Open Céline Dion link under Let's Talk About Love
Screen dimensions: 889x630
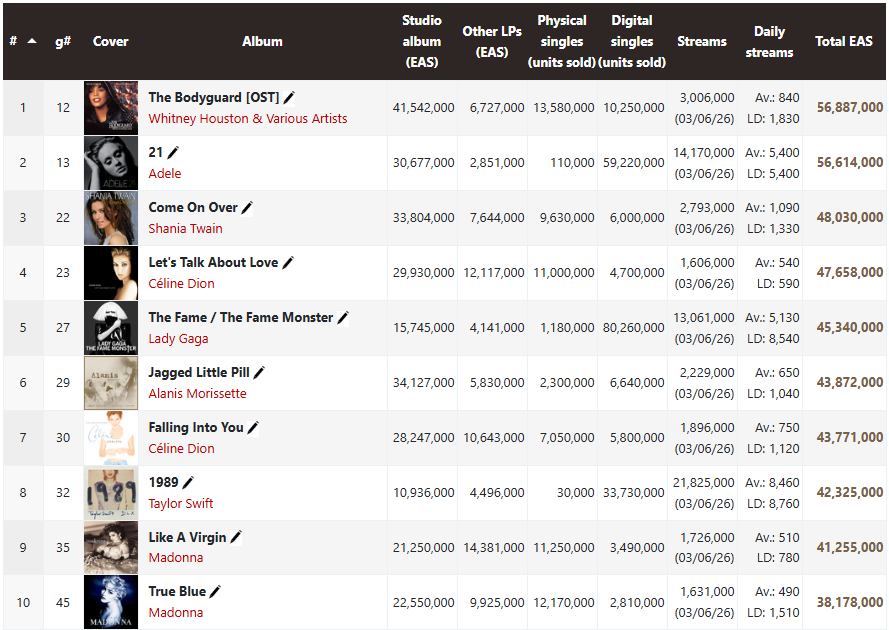tap(181, 284)
